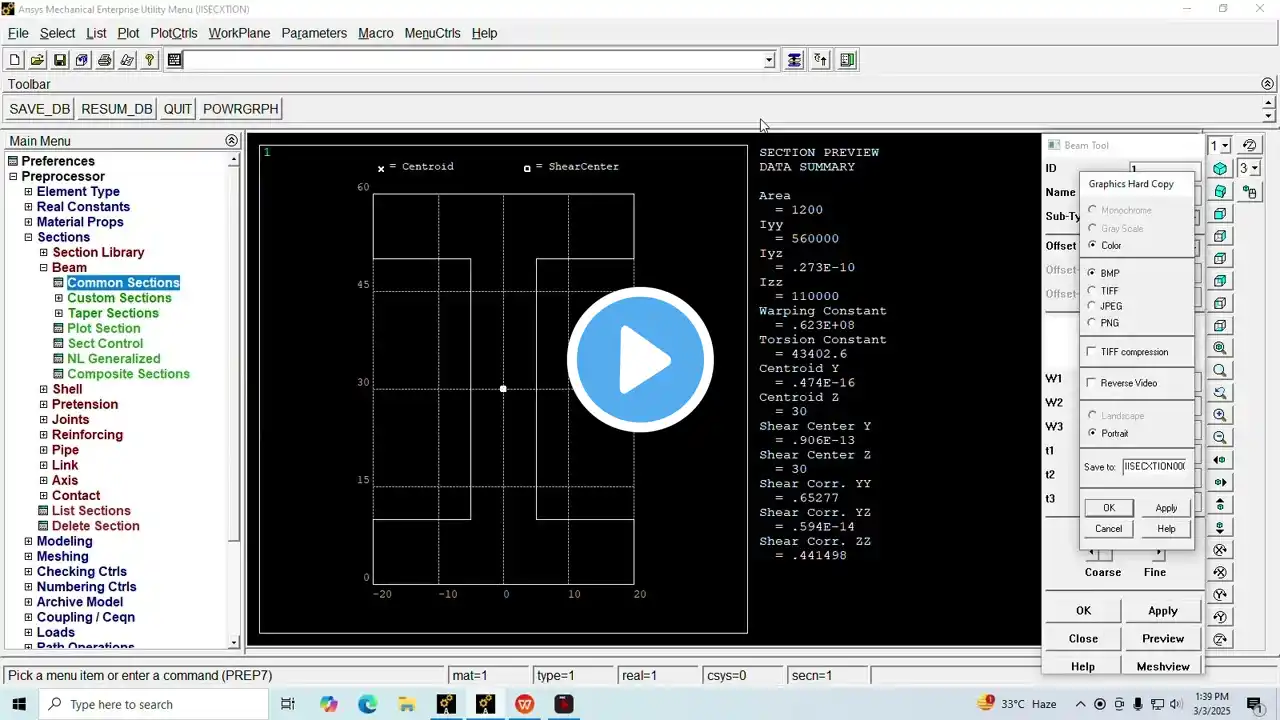Screen dimensions: 1280x720
Task: Click Main Menu scrollbar down arrow
Action: (x=234, y=642)
